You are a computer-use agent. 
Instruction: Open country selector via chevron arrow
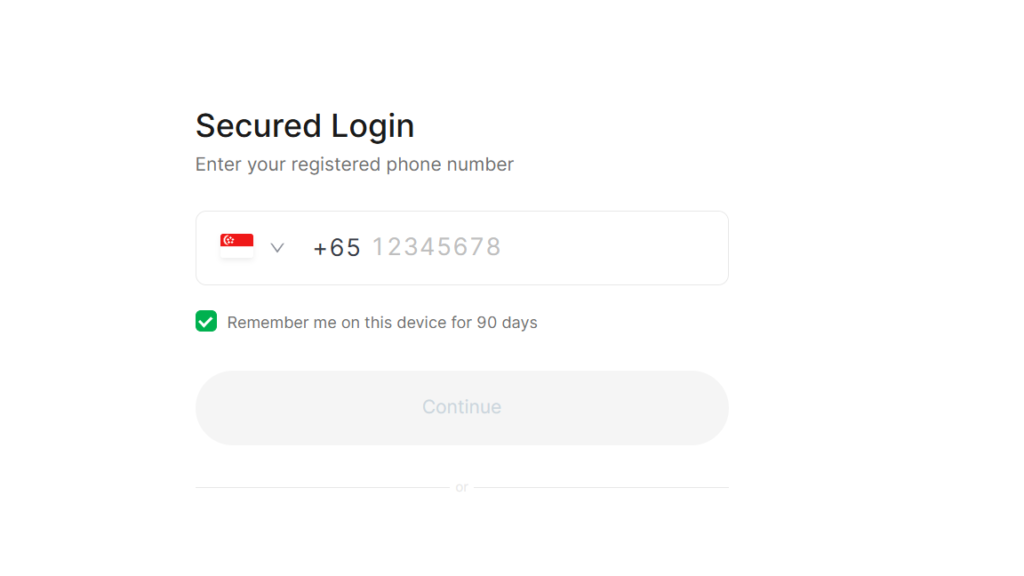point(277,248)
